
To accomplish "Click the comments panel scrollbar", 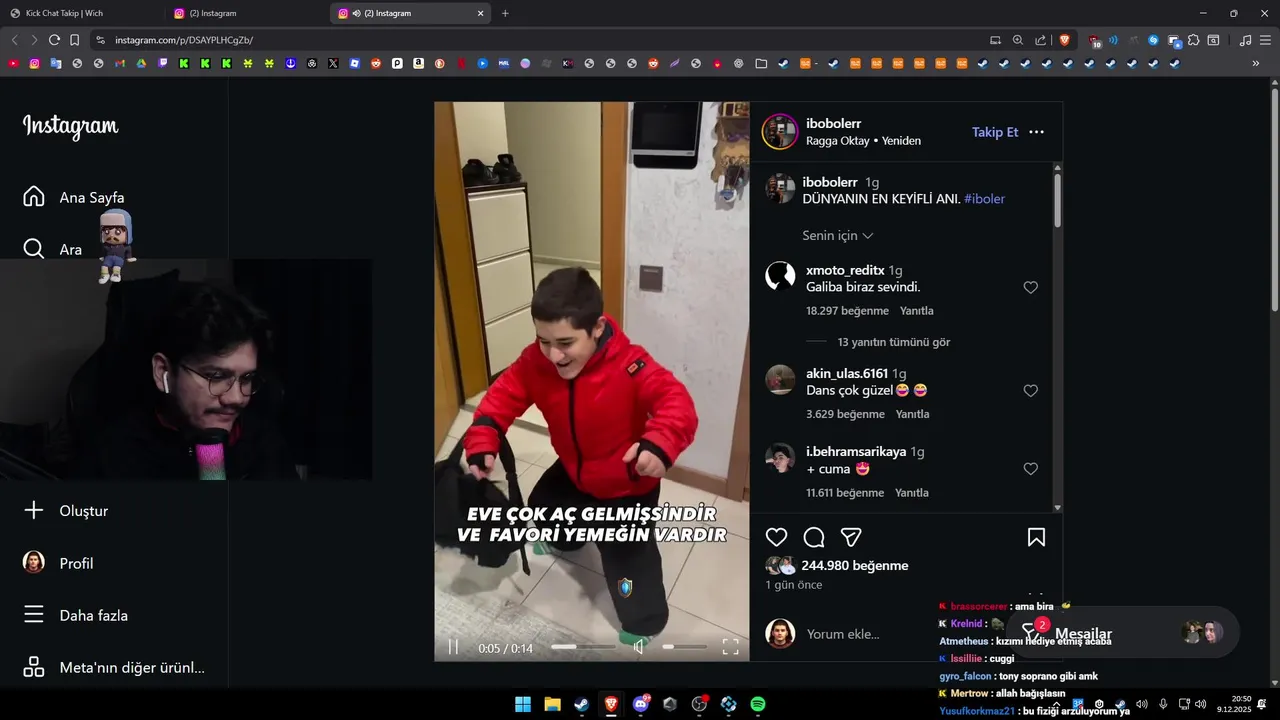I will click(1058, 200).
